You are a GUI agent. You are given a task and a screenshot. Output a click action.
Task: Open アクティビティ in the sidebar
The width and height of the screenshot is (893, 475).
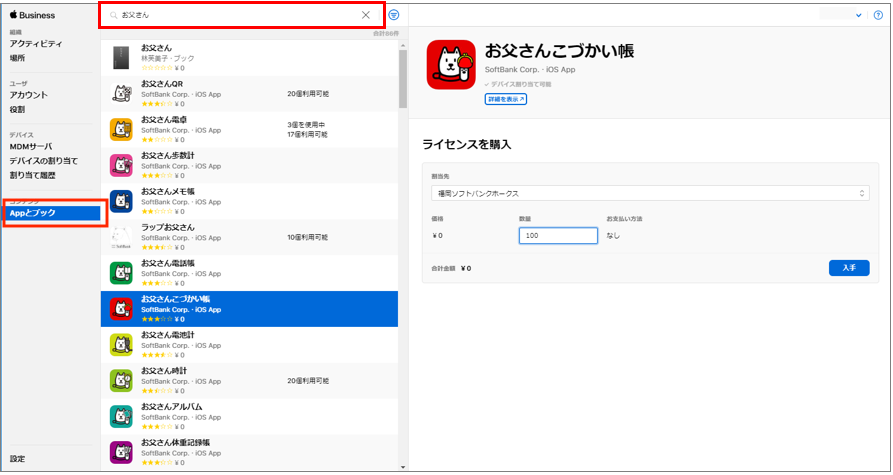(36, 44)
